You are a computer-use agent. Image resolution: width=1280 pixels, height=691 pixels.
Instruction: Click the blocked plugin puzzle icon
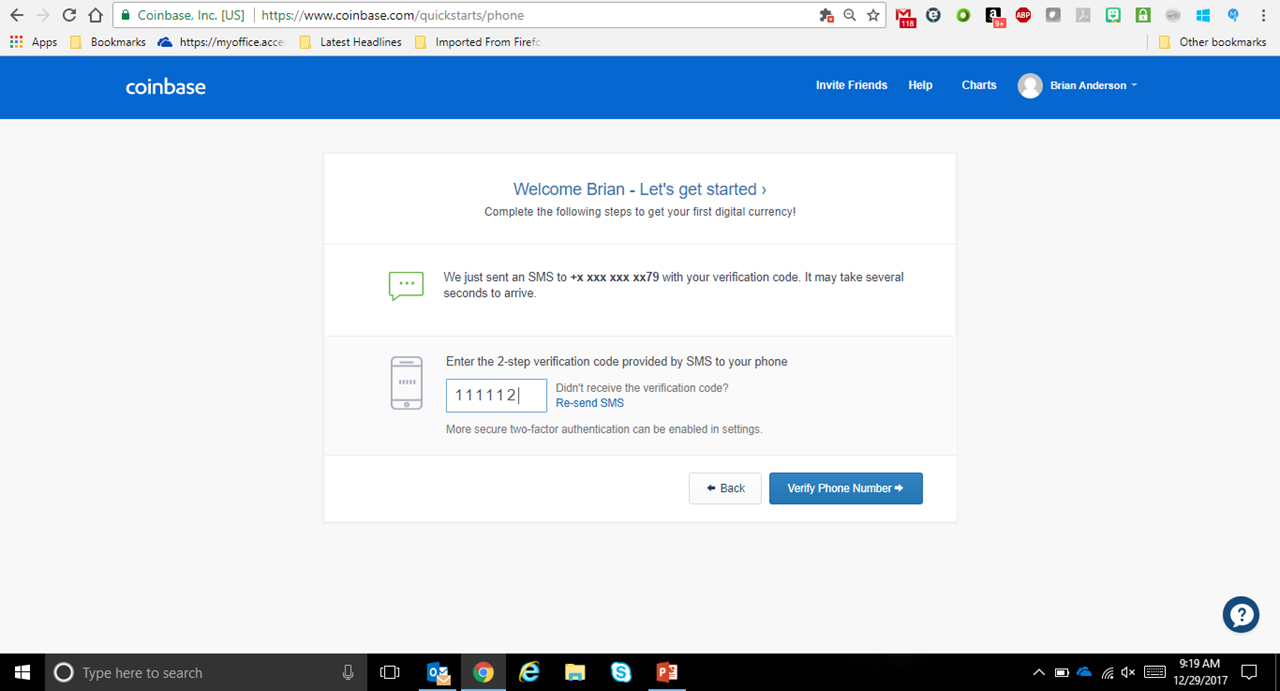826,15
